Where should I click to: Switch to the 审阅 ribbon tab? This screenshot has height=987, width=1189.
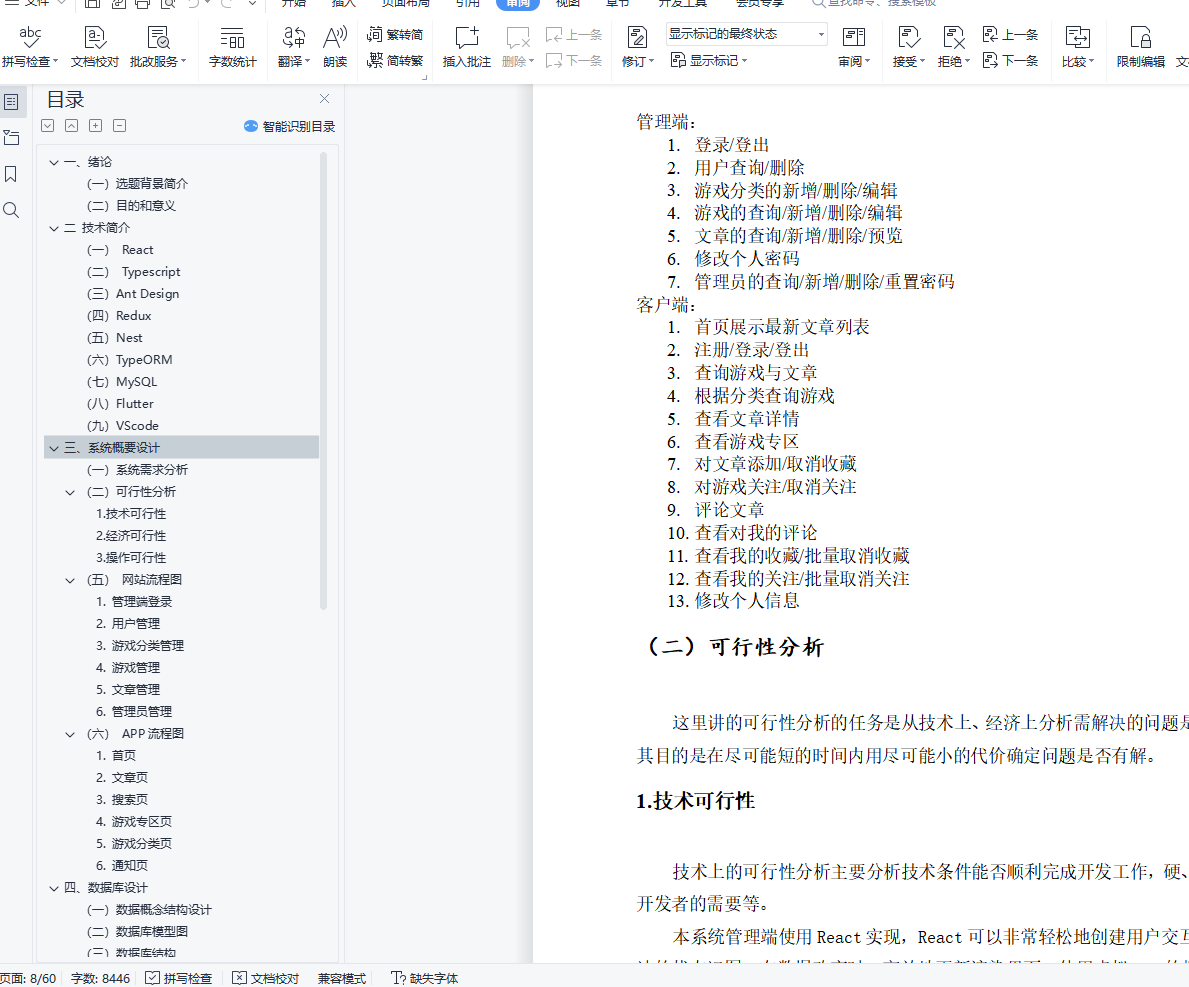coord(518,3)
